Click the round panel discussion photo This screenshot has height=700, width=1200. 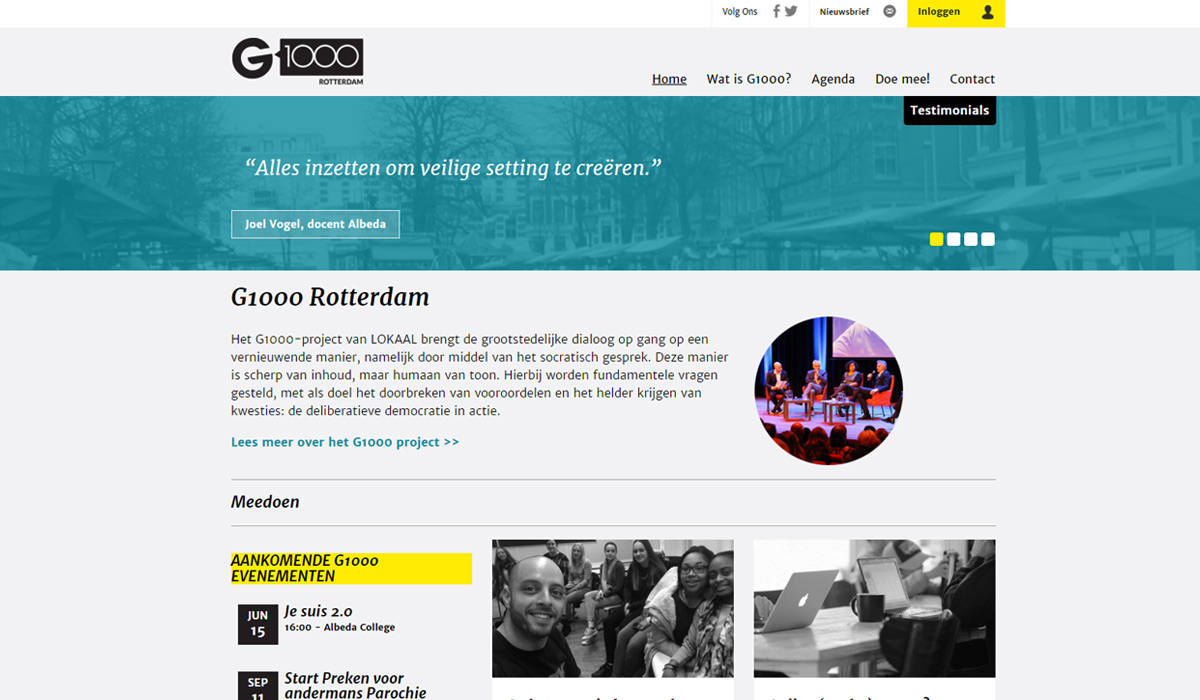tap(829, 391)
